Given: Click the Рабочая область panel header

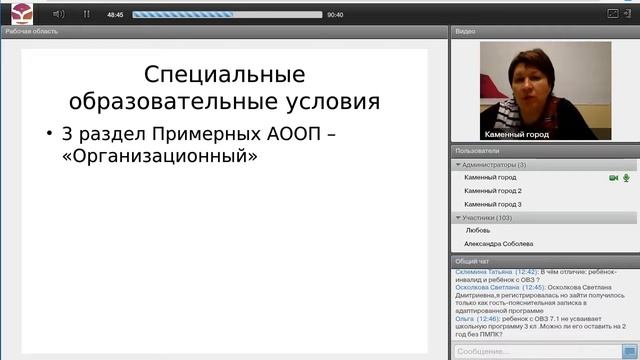Looking at the screenshot, I should click(x=224, y=31).
